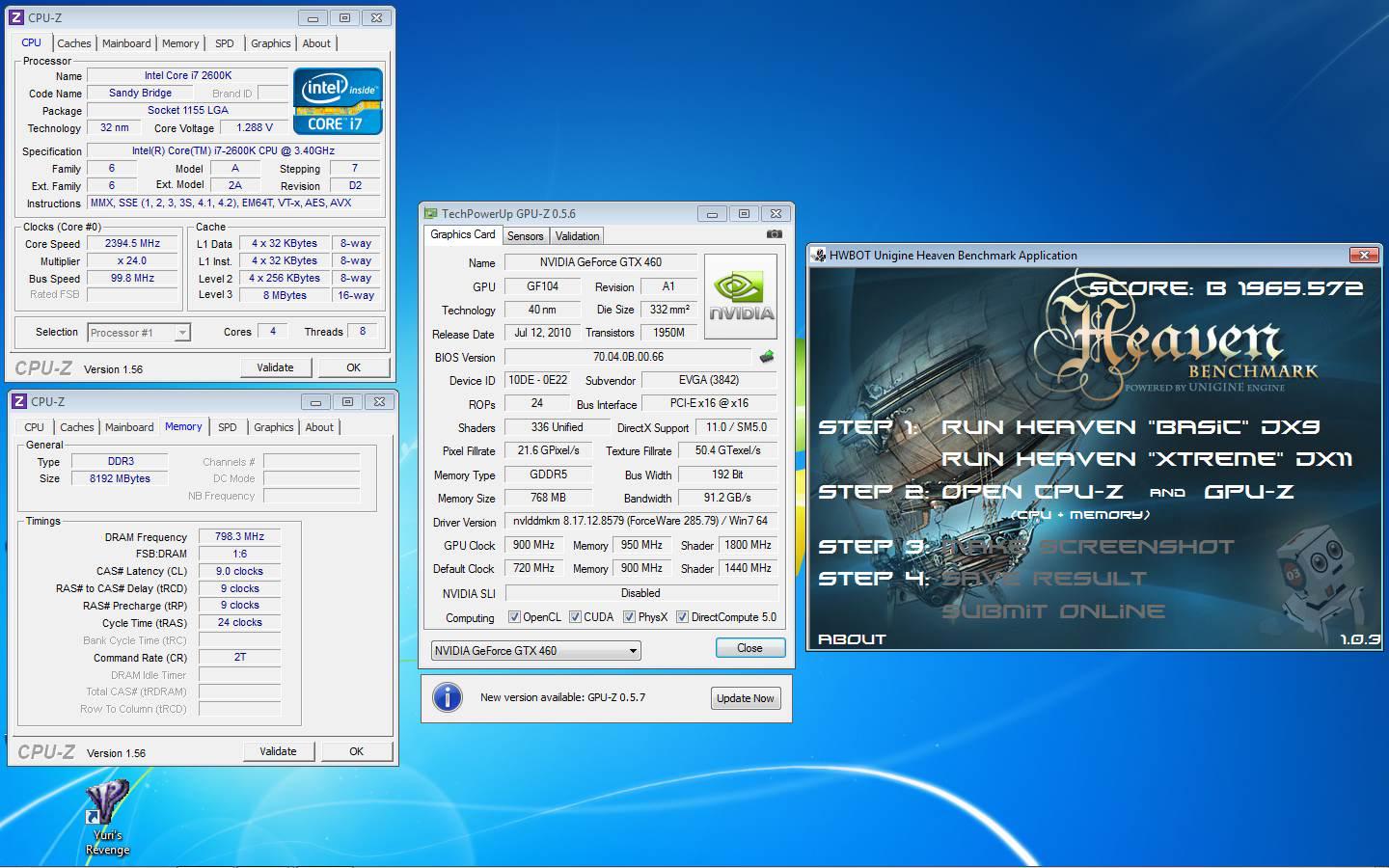Click RUN HEAVEN "XTREME" DX11

1147,459
